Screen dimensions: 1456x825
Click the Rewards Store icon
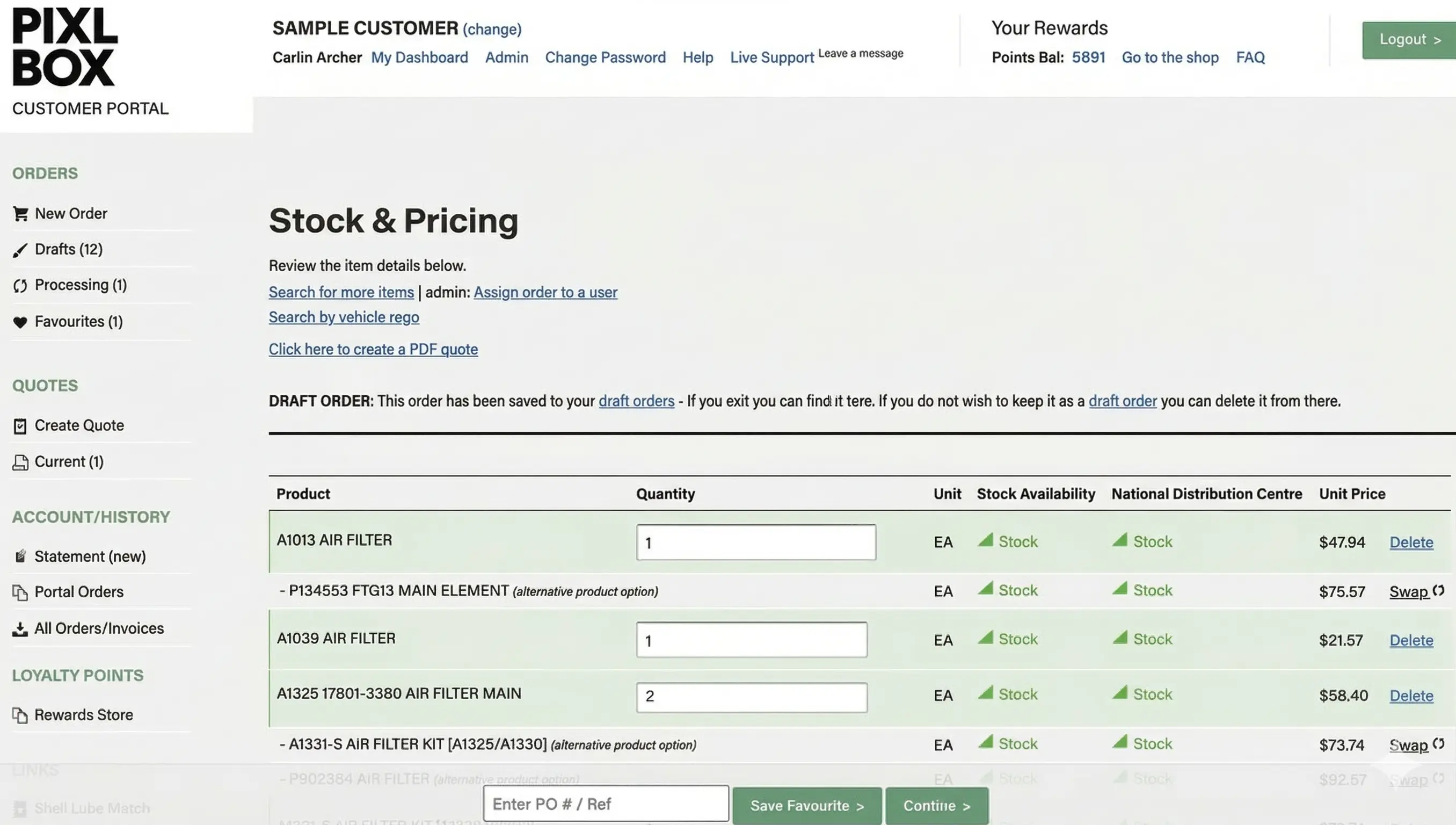[x=20, y=715]
